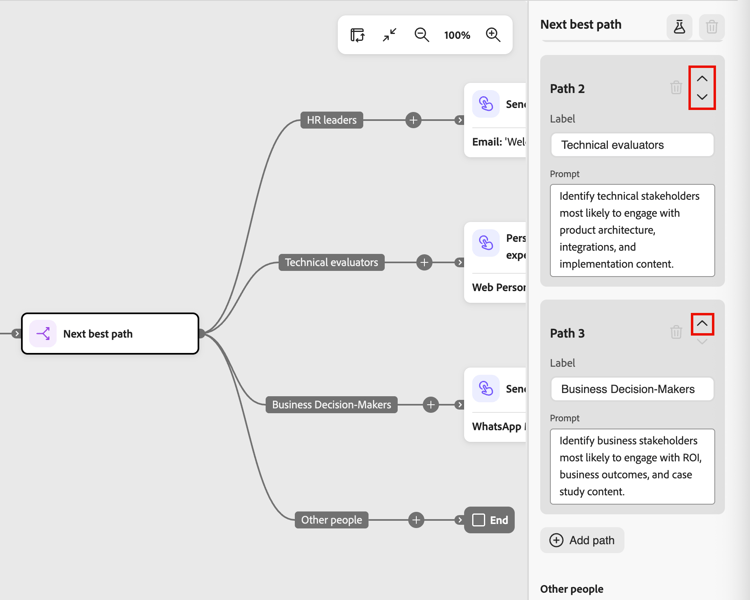Viewport: 750px width, 600px height.
Task: Click the tap icon in the Email action node
Action: click(x=485, y=104)
